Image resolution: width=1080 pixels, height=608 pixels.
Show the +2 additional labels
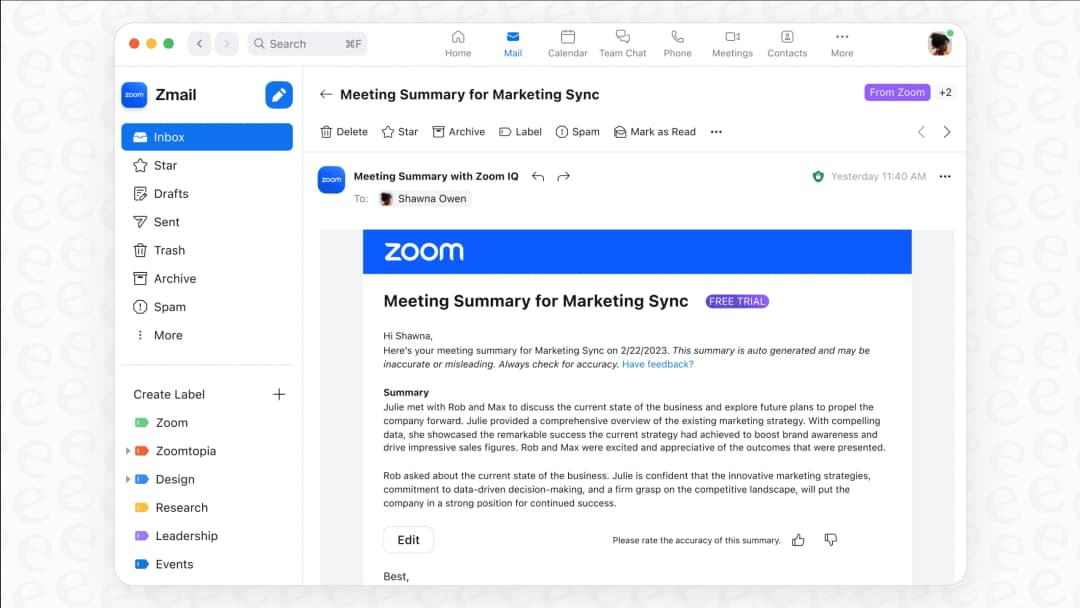tap(945, 92)
